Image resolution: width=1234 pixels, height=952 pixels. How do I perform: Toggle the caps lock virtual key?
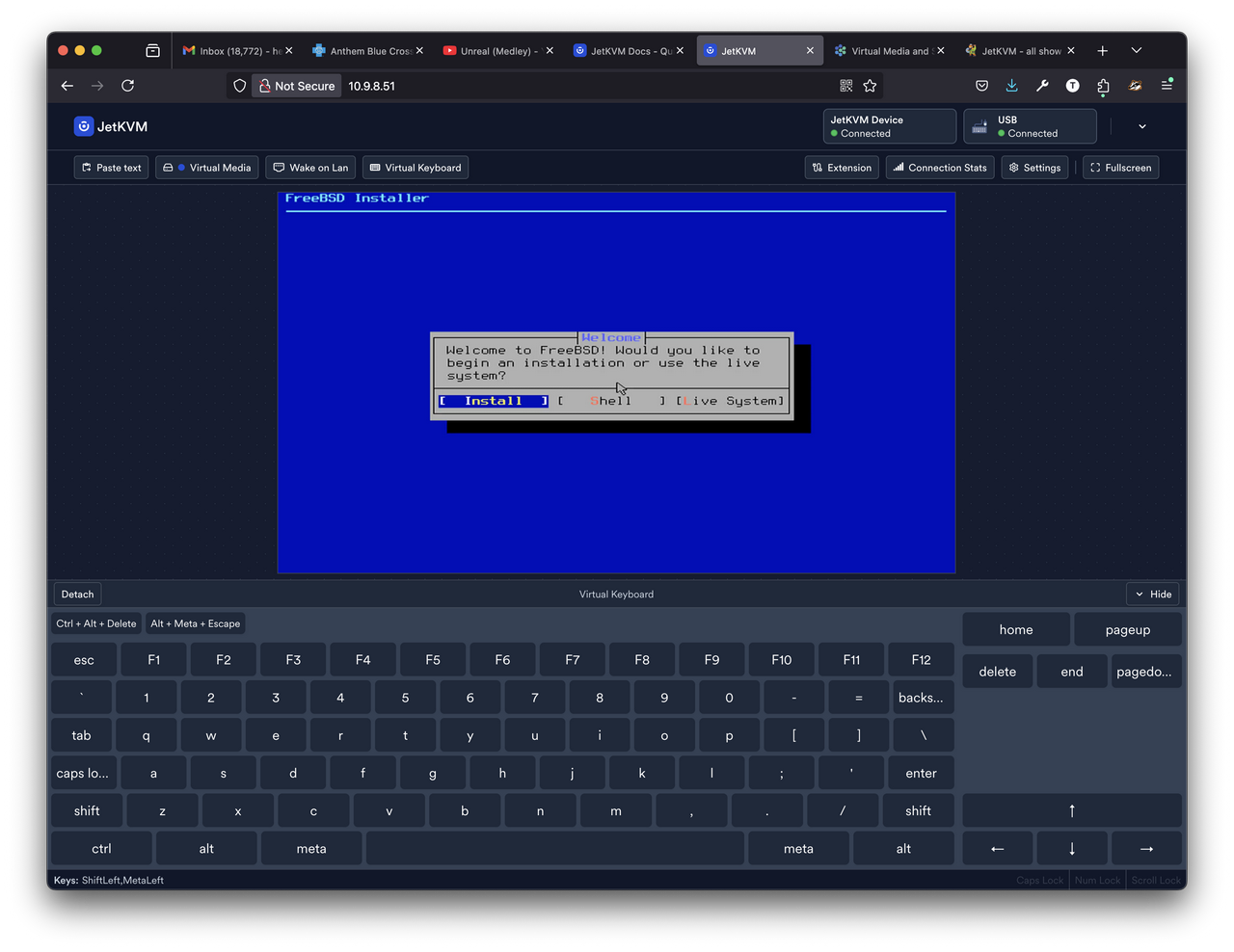[82, 773]
